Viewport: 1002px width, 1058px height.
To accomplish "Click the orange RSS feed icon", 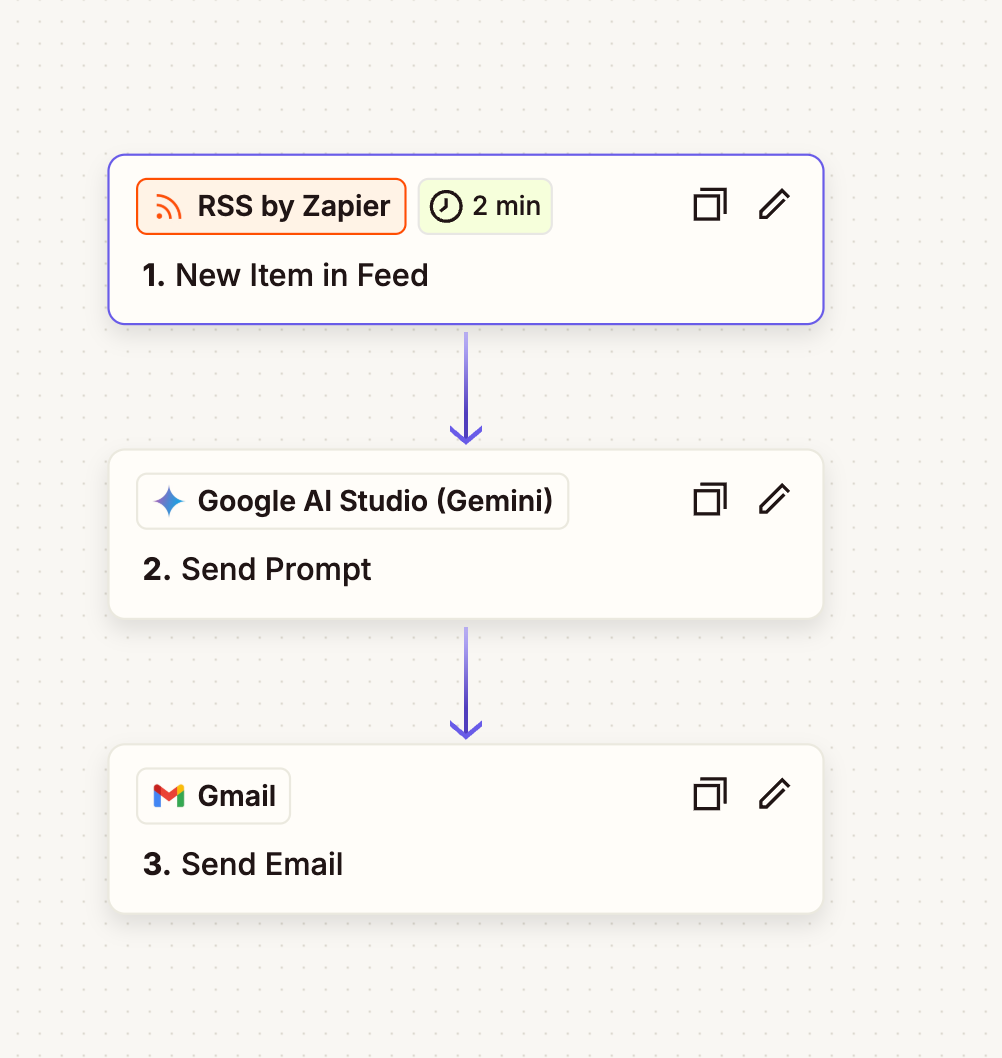I will pyautogui.click(x=169, y=206).
